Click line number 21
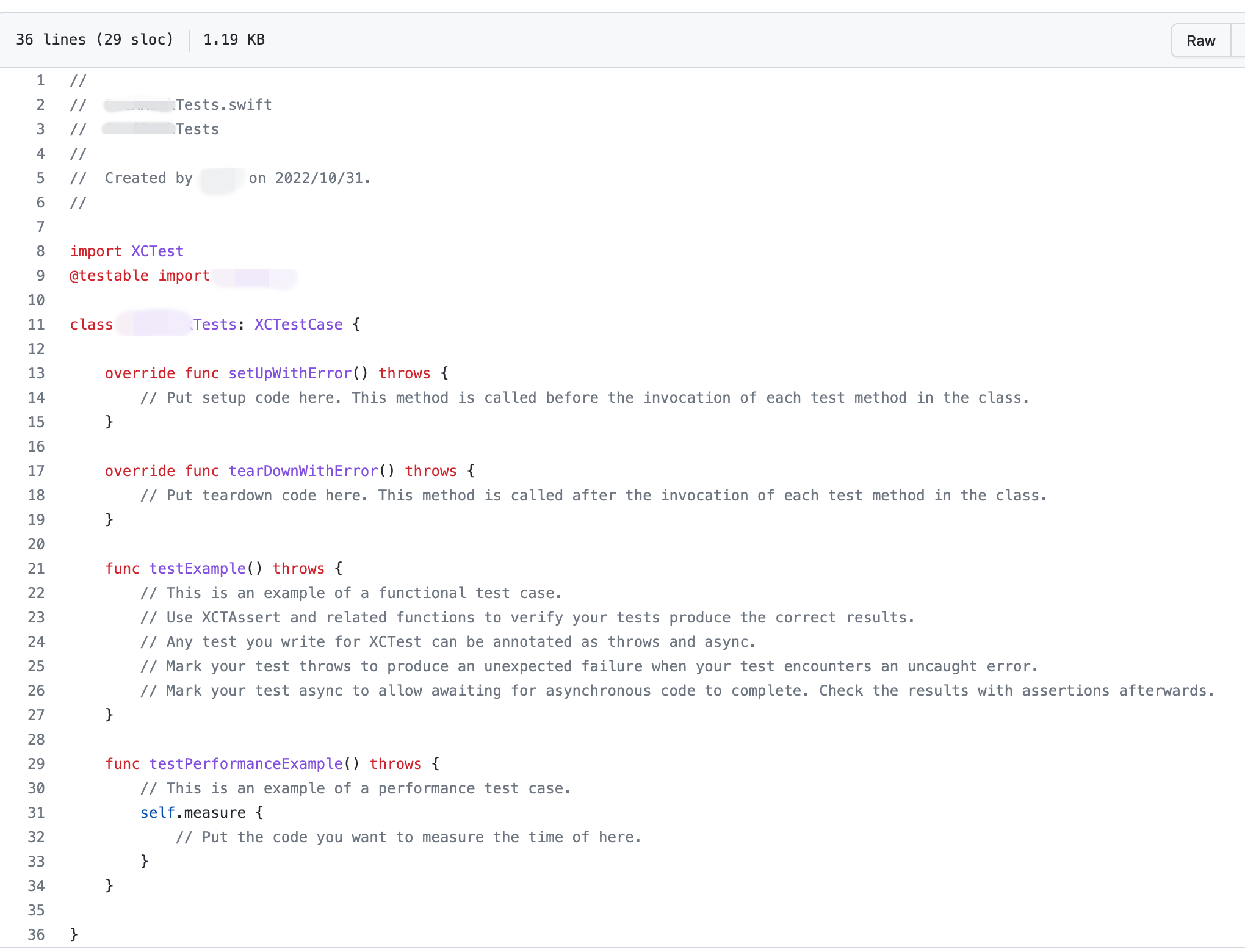 (x=37, y=569)
